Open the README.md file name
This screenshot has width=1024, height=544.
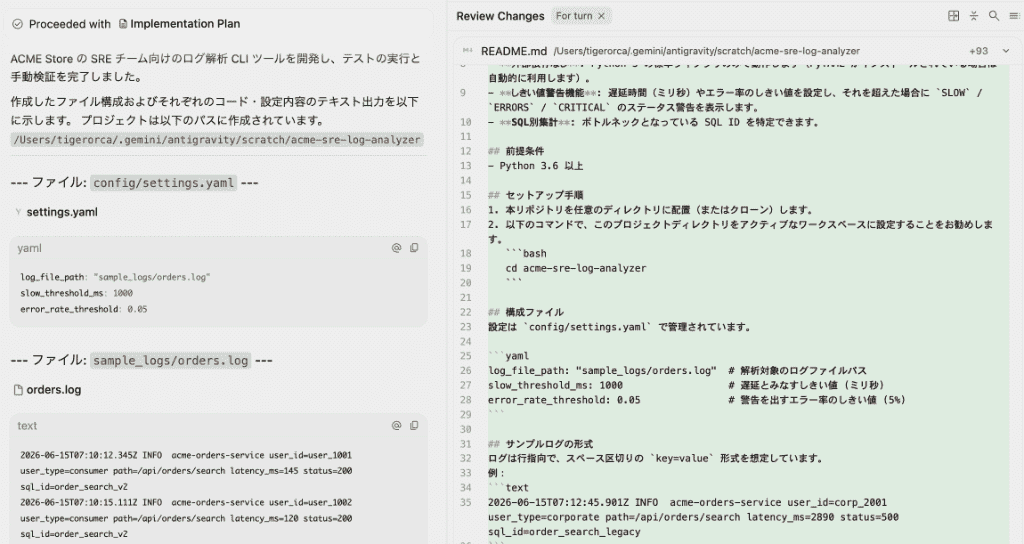514,51
